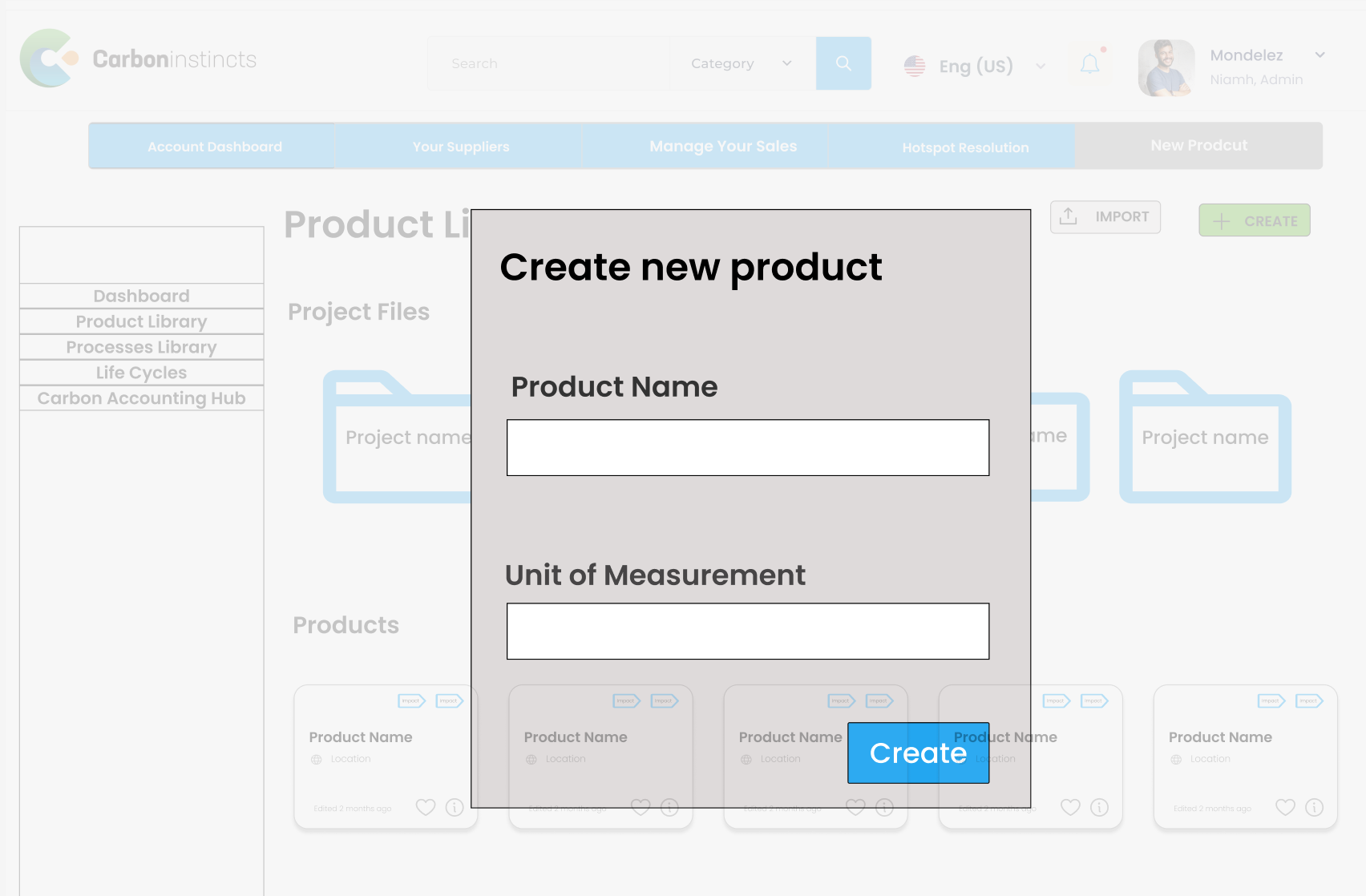This screenshot has height=896, width=1366.
Task: Open the notifications bell
Action: coord(1090,64)
